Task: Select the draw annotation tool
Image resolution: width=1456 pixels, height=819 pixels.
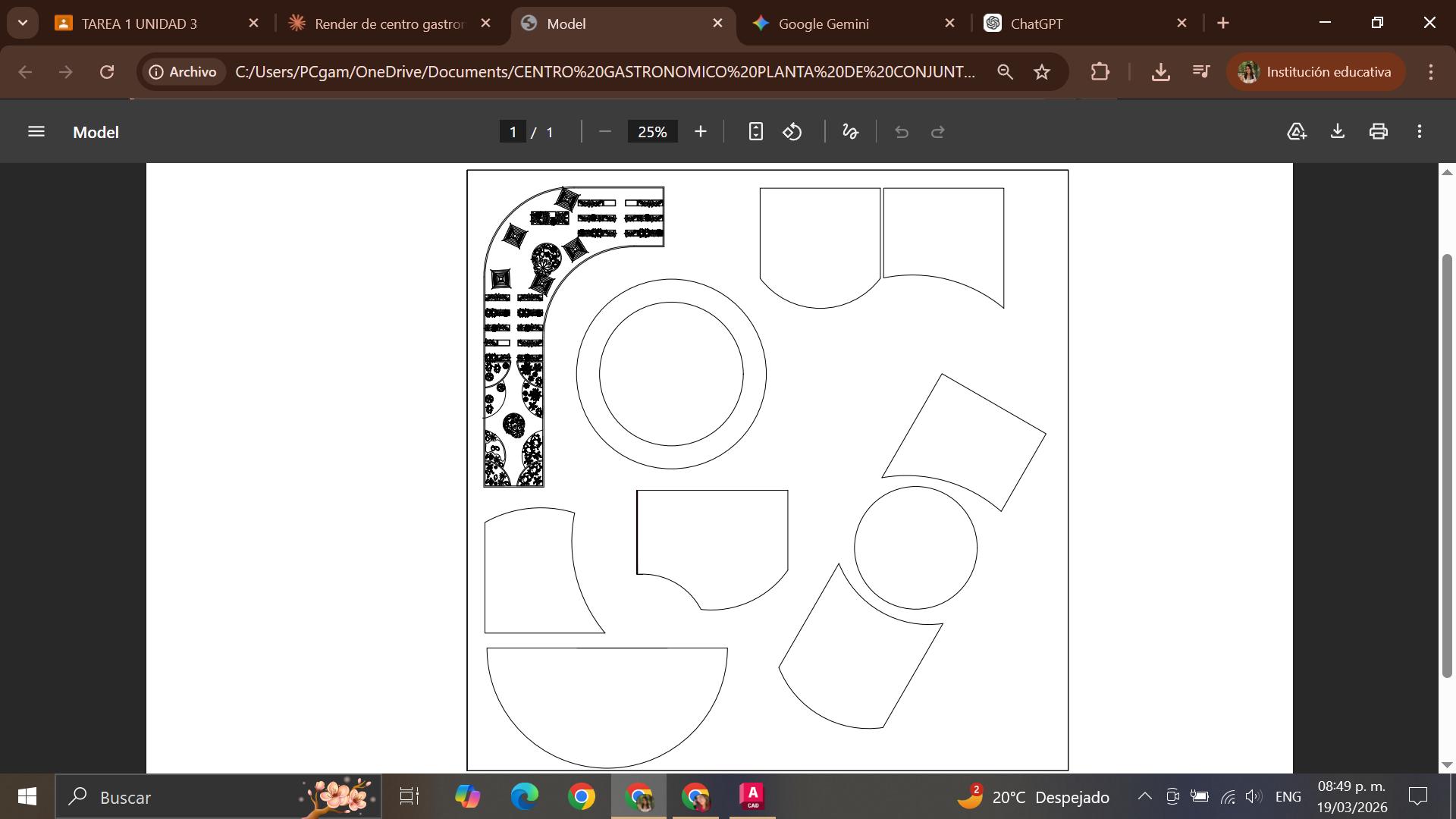Action: coord(850,132)
